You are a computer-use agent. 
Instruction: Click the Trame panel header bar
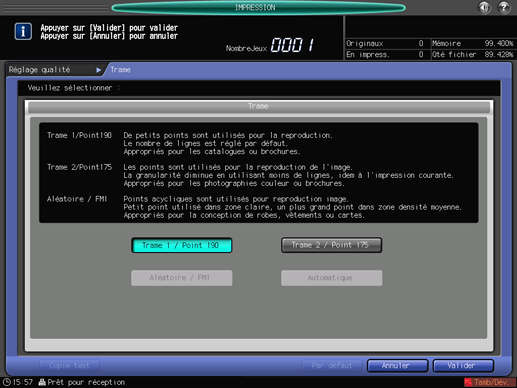[259, 106]
